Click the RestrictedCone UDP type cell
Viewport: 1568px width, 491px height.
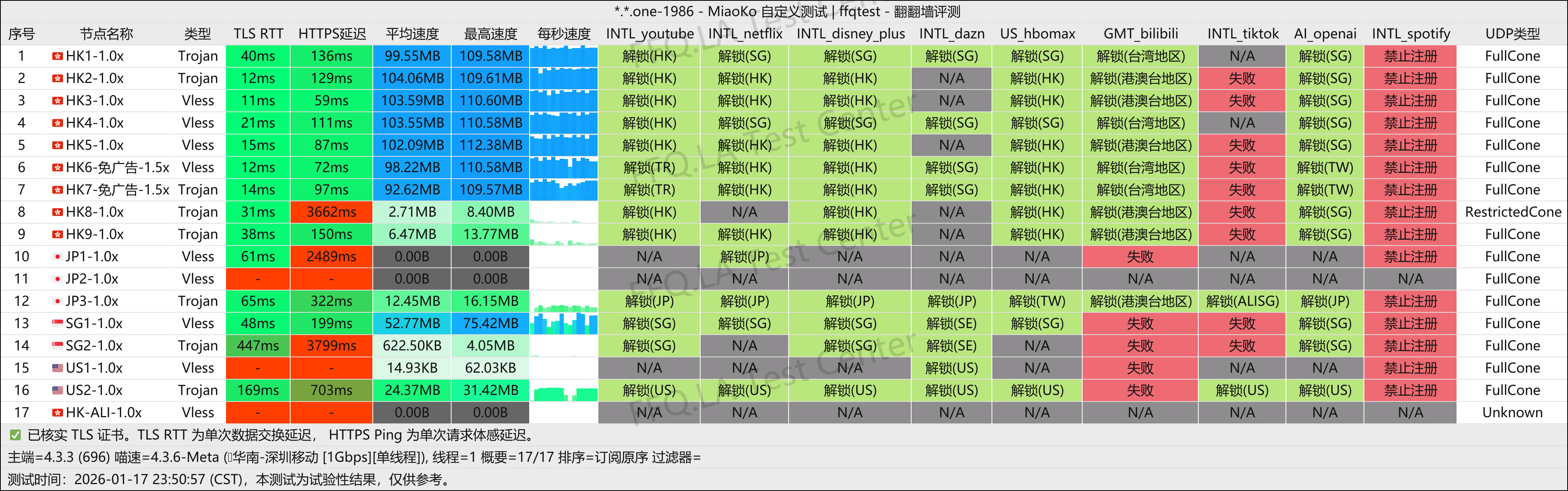tap(1513, 212)
